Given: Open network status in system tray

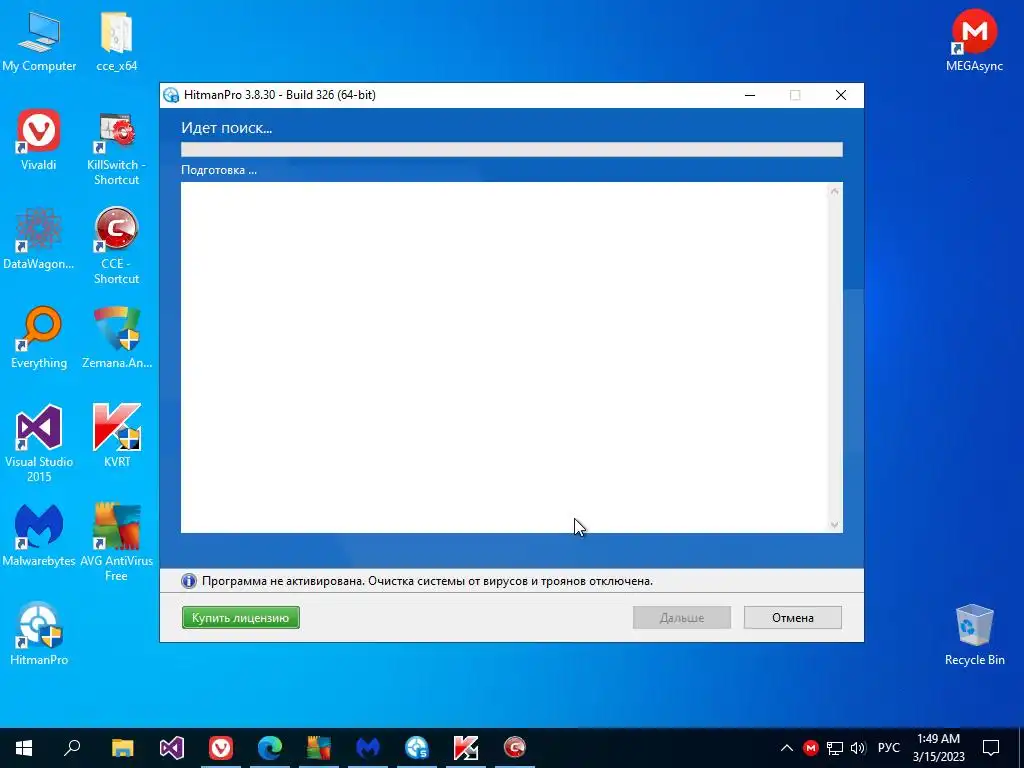Looking at the screenshot, I should pos(834,748).
